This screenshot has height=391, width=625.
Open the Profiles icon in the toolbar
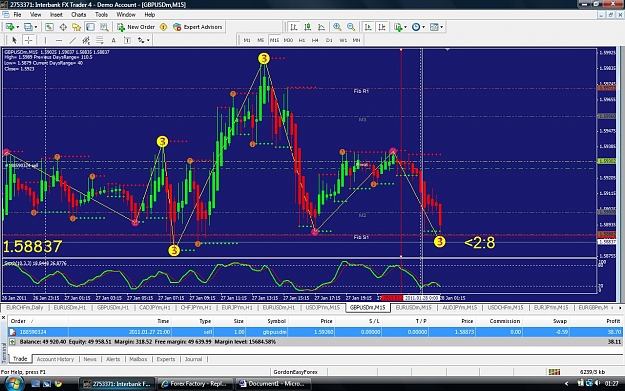point(28,27)
